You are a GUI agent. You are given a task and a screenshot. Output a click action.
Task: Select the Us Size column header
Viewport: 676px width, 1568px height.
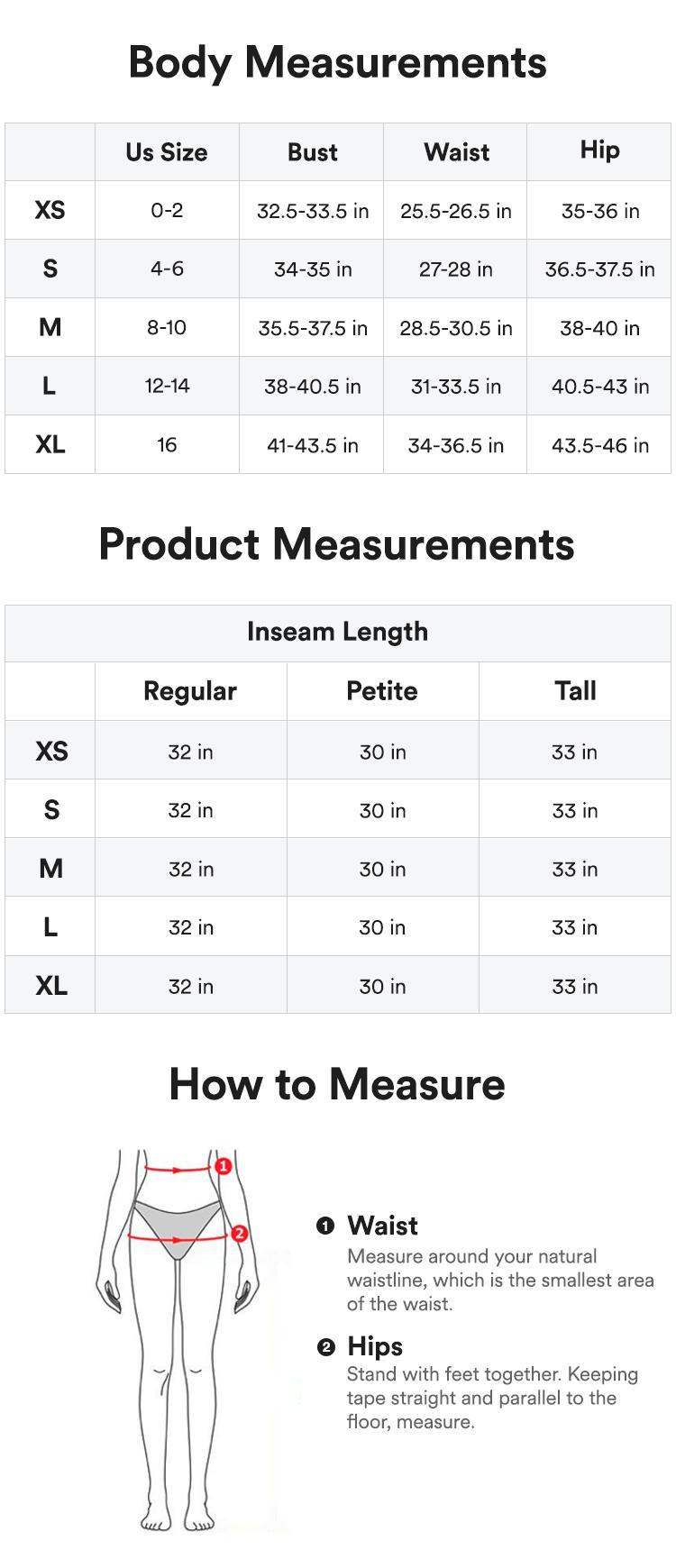pyautogui.click(x=167, y=152)
